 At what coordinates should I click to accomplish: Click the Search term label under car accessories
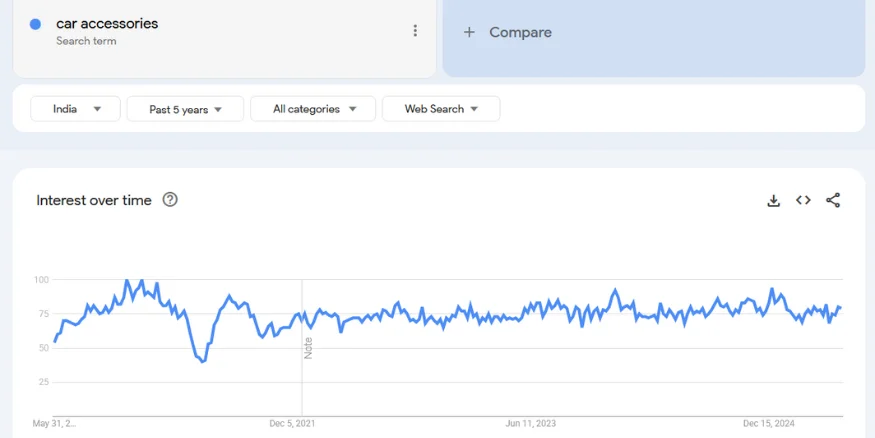(86, 41)
